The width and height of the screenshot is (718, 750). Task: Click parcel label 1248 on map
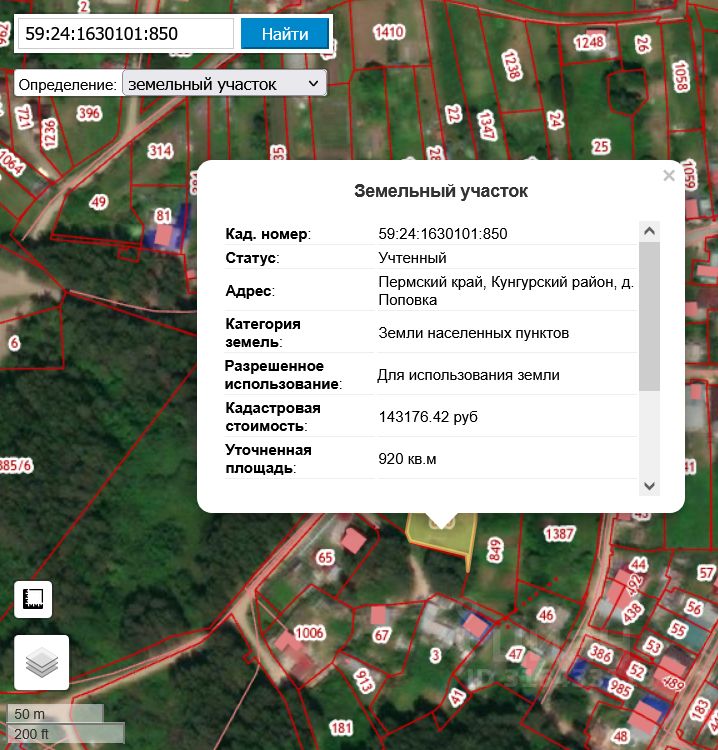click(x=589, y=42)
